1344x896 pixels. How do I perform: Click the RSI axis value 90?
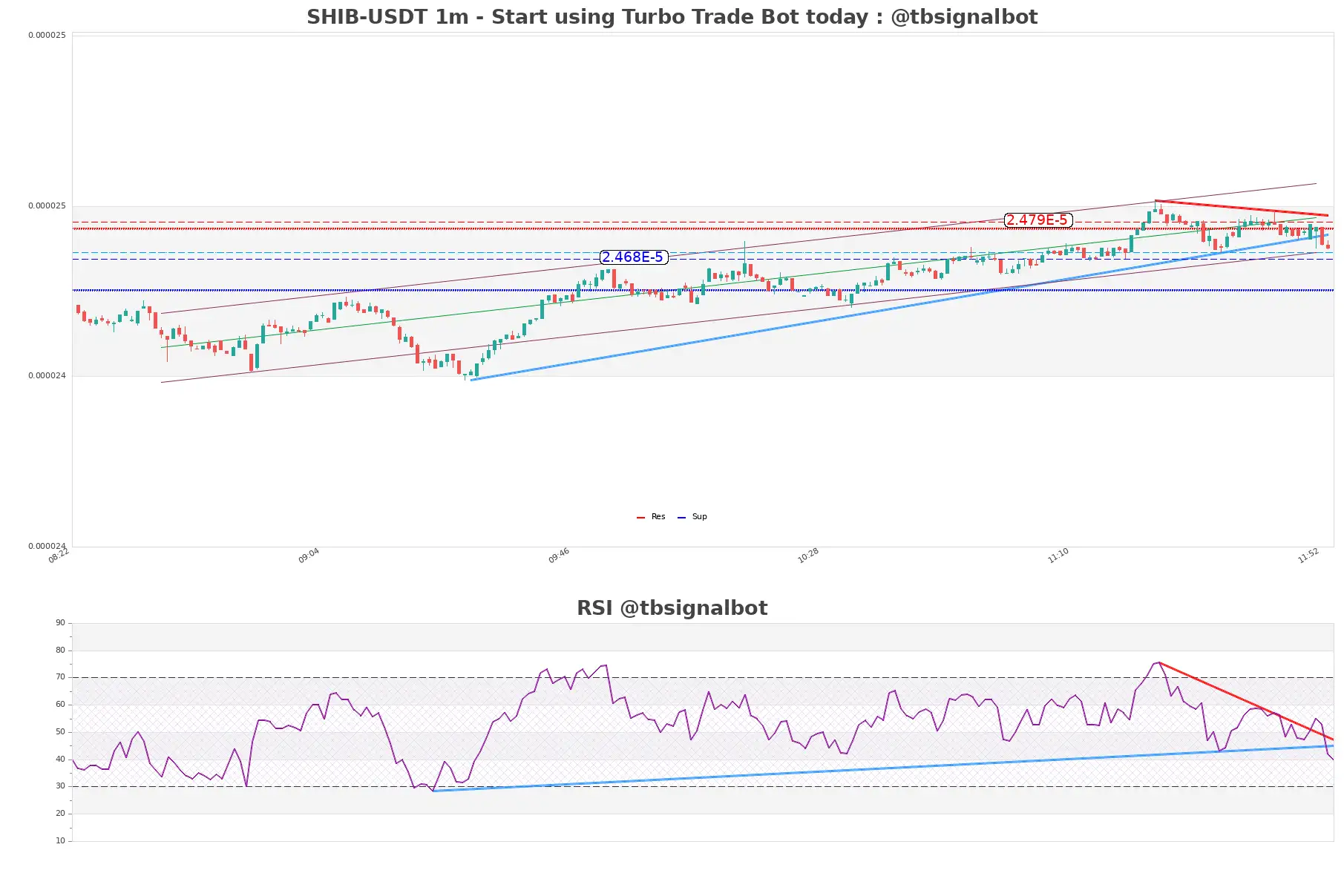[60, 623]
